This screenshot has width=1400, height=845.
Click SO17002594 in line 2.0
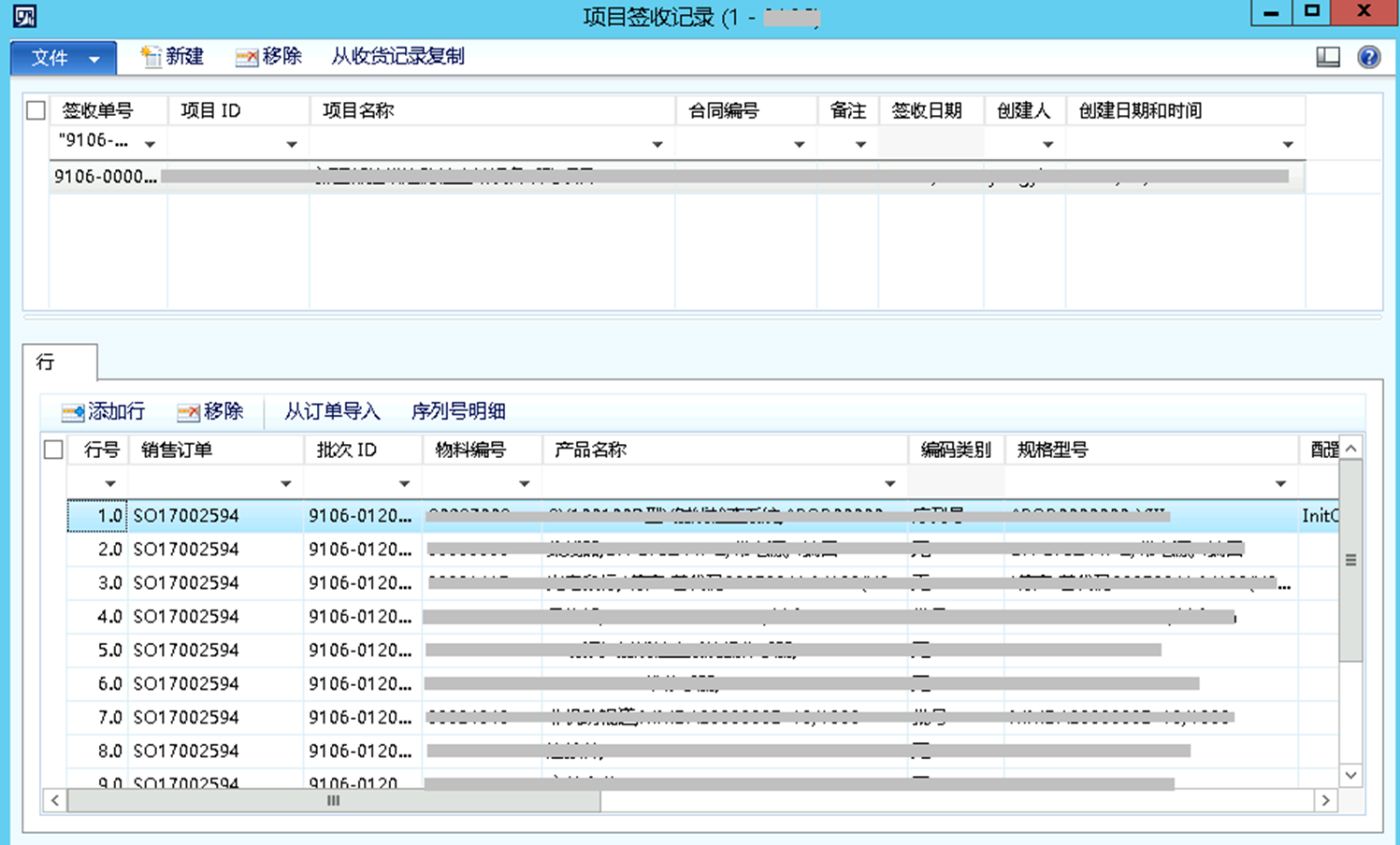coord(186,550)
